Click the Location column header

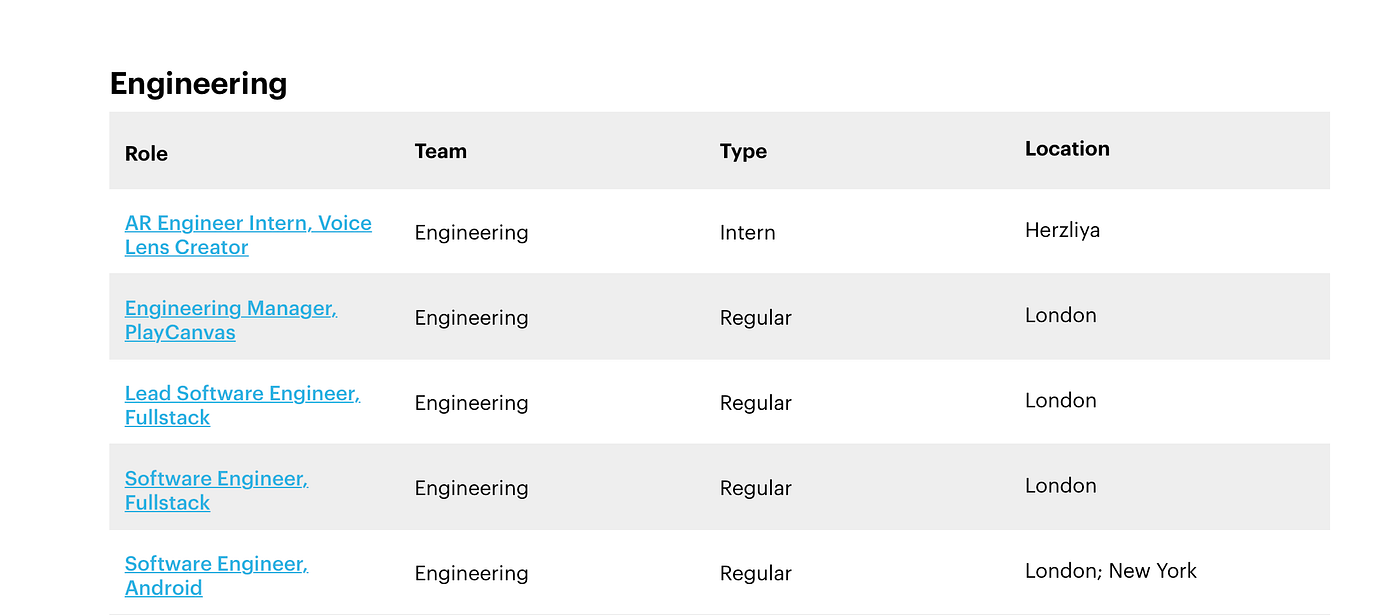[x=1067, y=148]
